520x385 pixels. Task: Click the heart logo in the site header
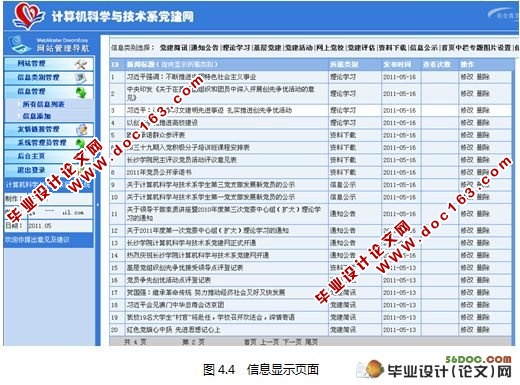tap(28, 16)
